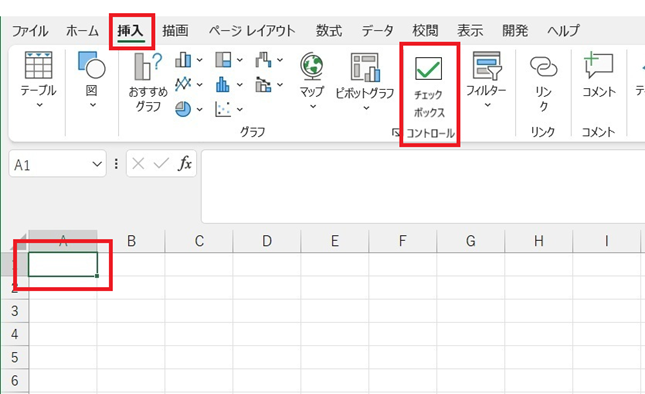The height and width of the screenshot is (394, 645).
Task: Insert a column or bar chart
Action: coord(183,60)
